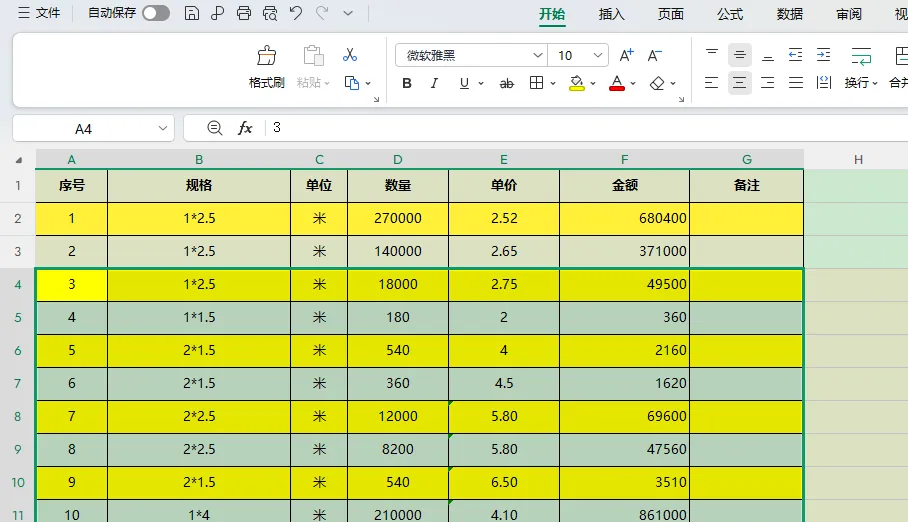Set Top vertical alignment

tap(712, 55)
